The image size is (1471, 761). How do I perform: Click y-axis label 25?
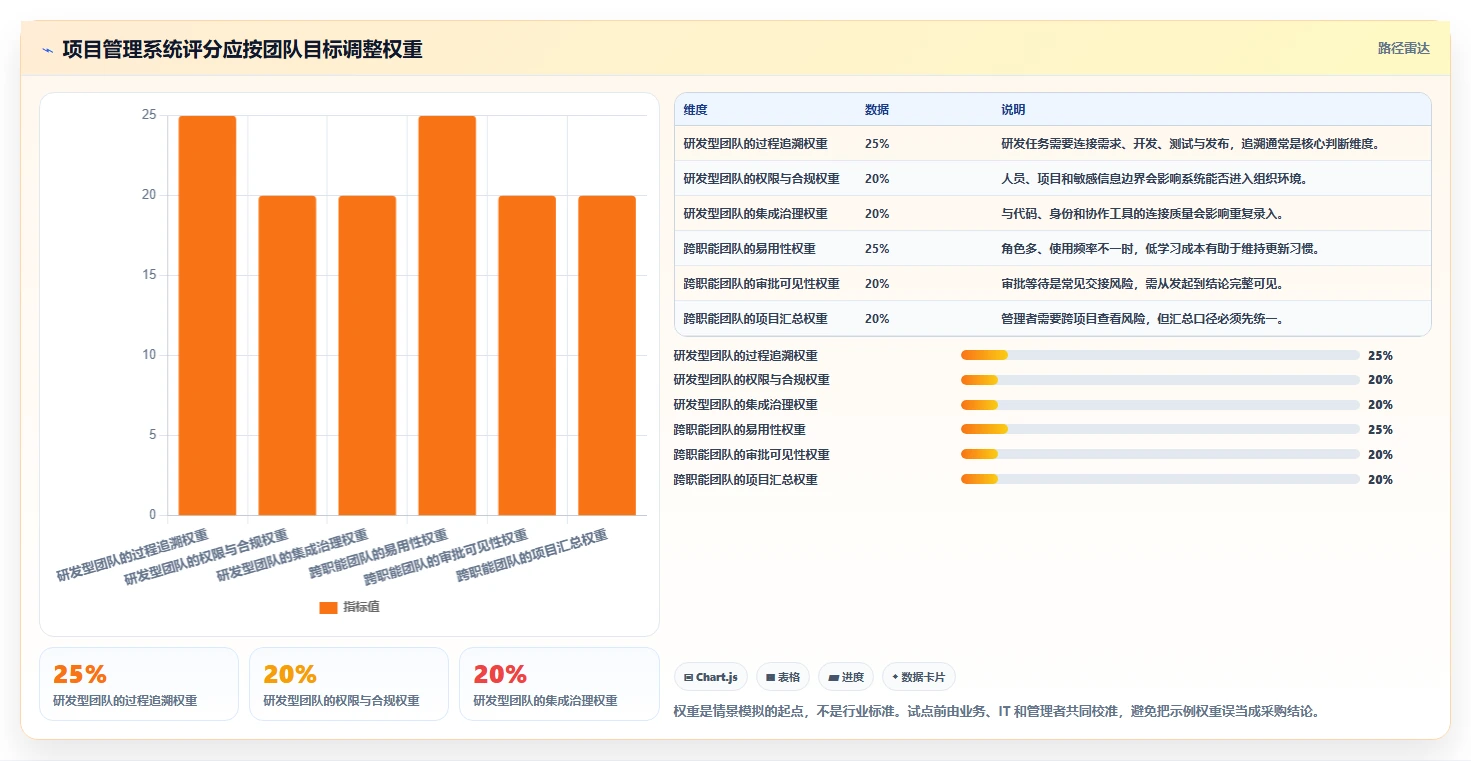(x=149, y=115)
